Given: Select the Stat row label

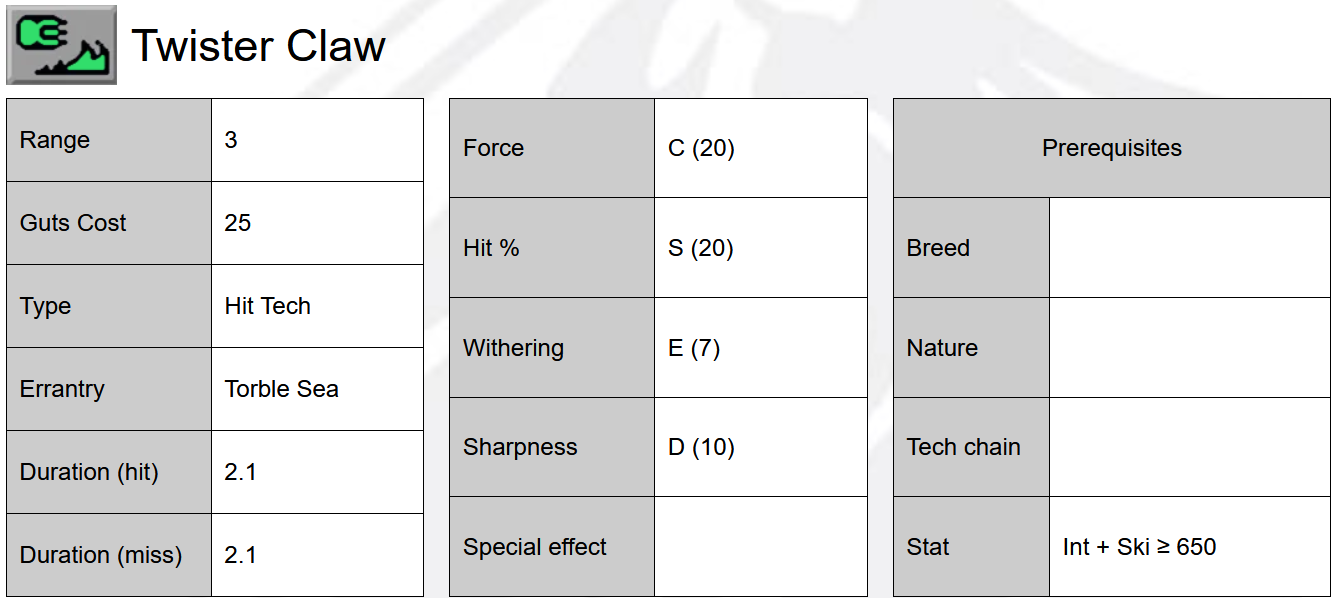Looking at the screenshot, I should [971, 547].
